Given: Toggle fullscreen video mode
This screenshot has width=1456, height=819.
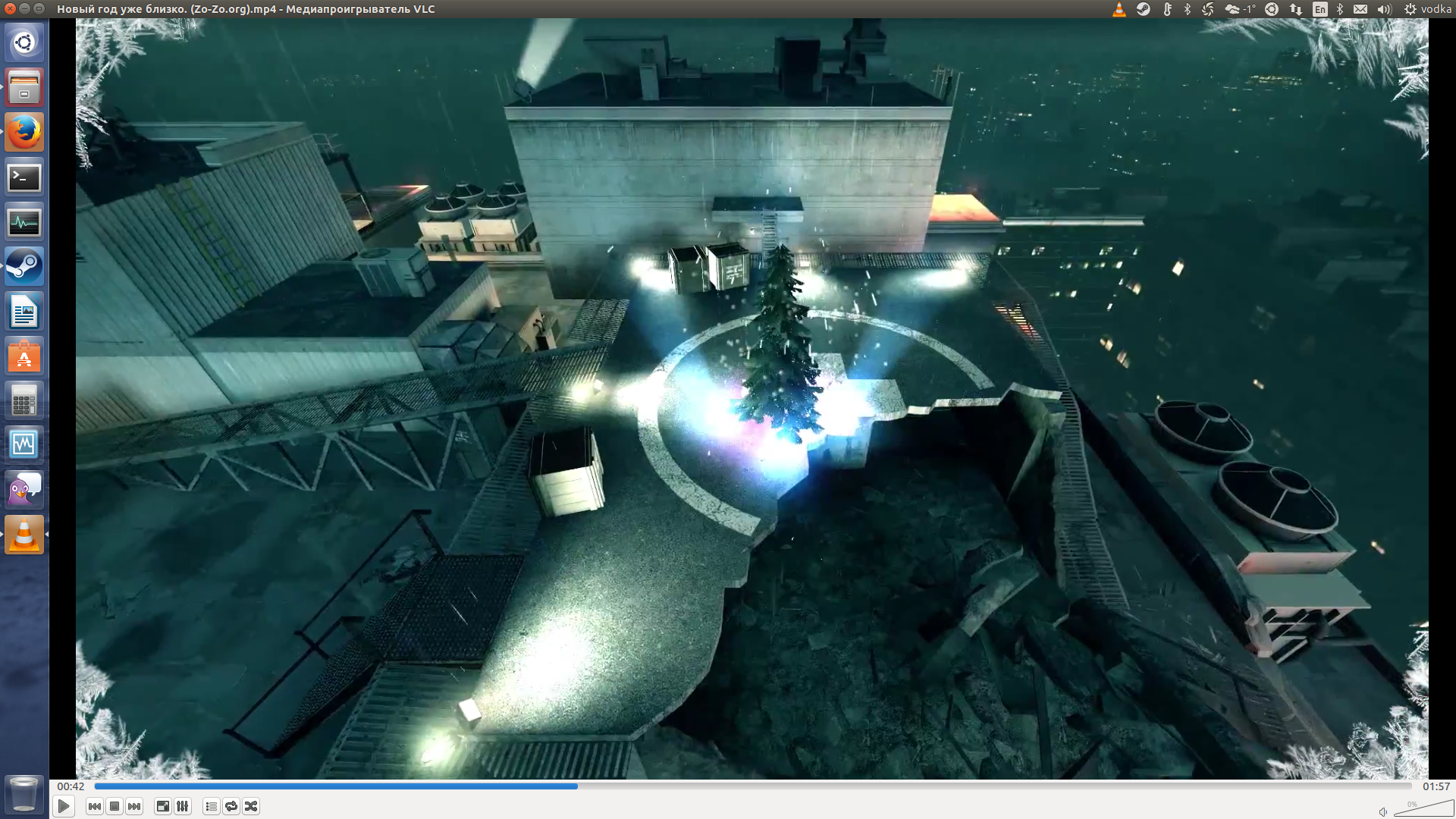Looking at the screenshot, I should (x=162, y=806).
